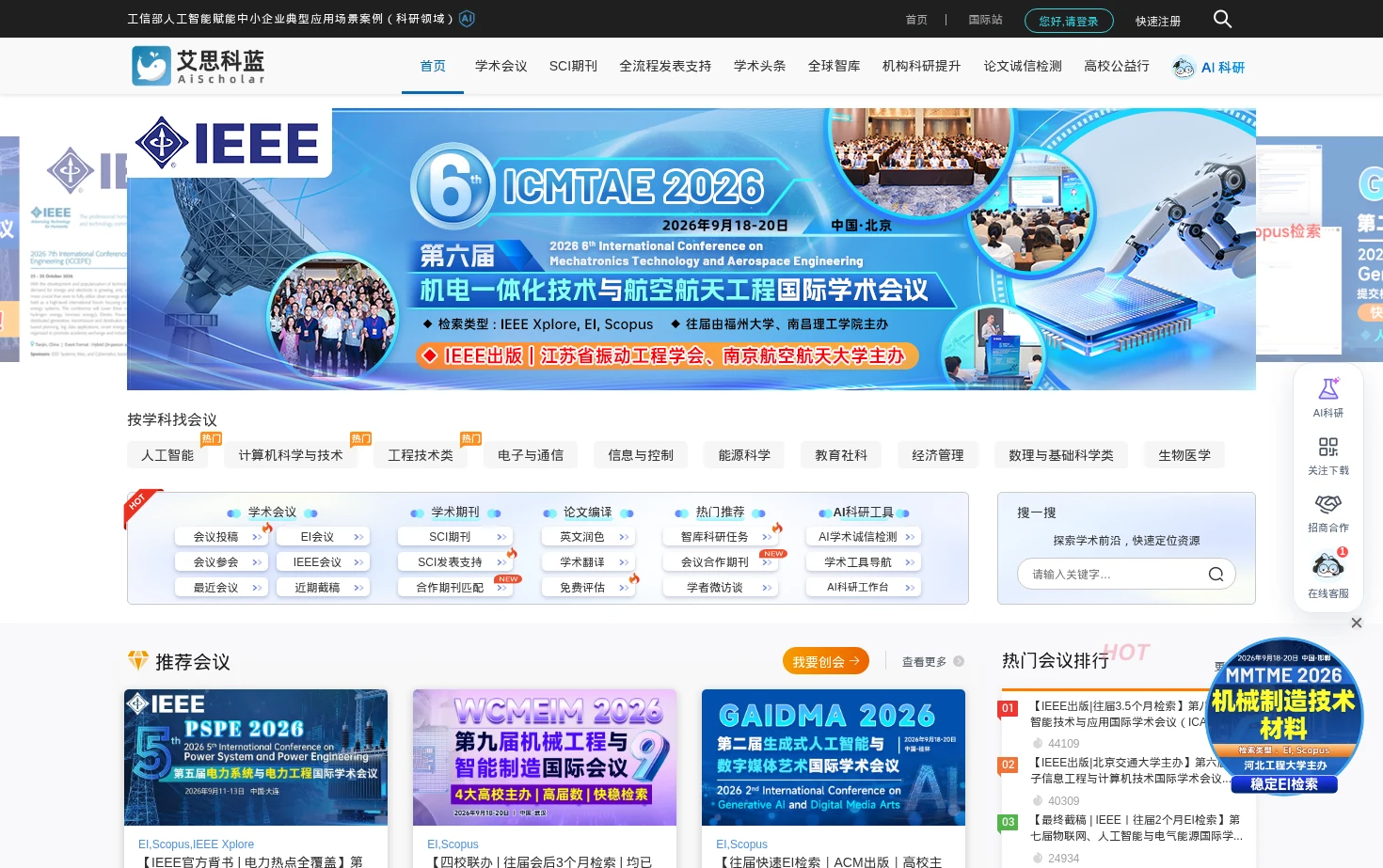Click the 招商合作 handshake icon
The height and width of the screenshot is (868, 1383).
pyautogui.click(x=1328, y=504)
